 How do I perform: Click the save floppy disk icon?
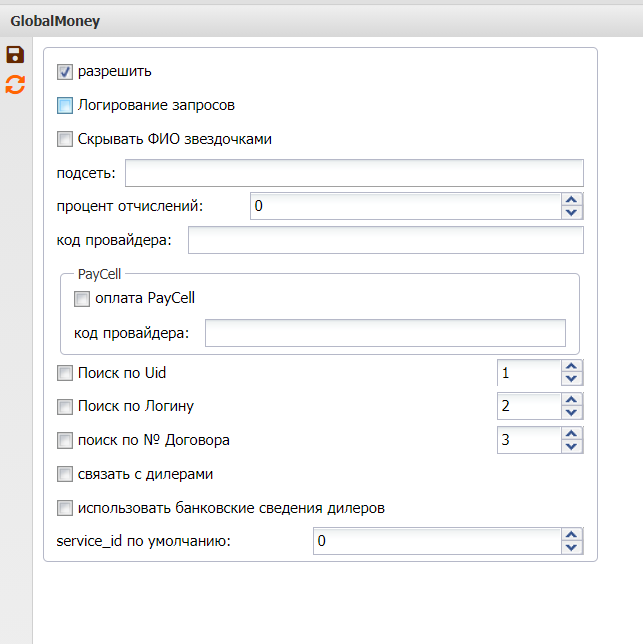point(15,55)
